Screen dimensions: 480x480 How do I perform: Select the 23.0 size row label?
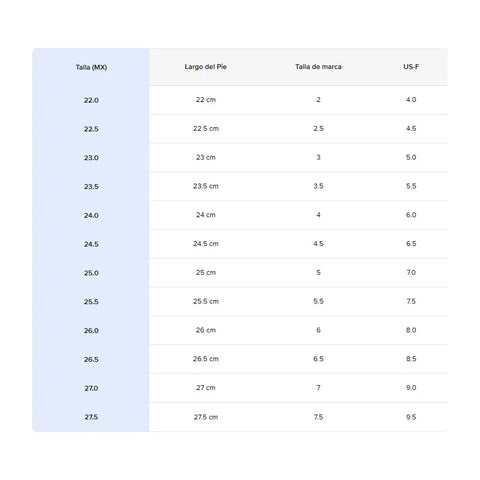pyautogui.click(x=91, y=158)
